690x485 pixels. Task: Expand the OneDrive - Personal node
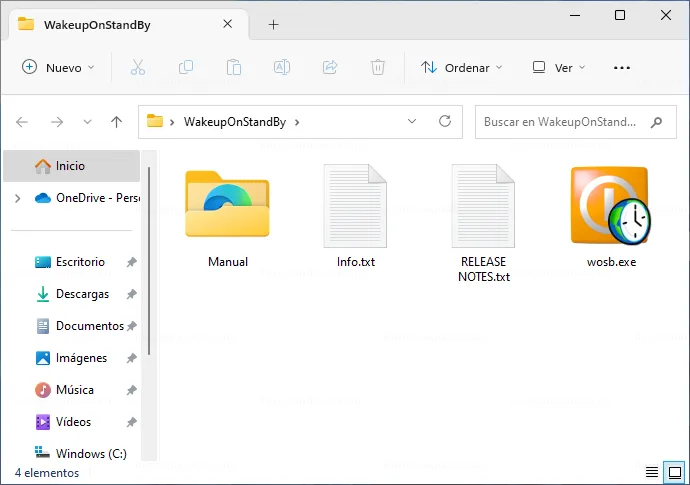point(18,198)
